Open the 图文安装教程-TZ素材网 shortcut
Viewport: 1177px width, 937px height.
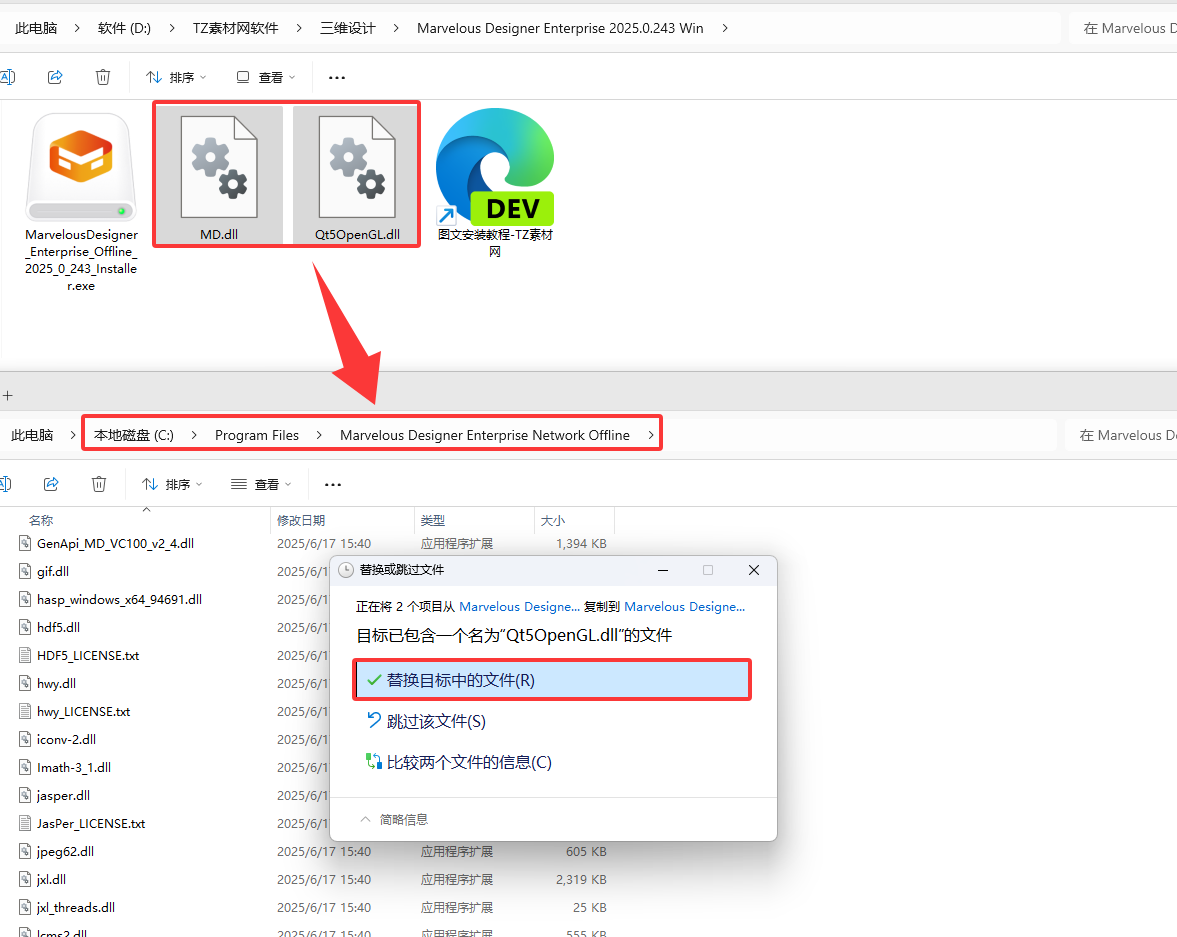pos(495,182)
